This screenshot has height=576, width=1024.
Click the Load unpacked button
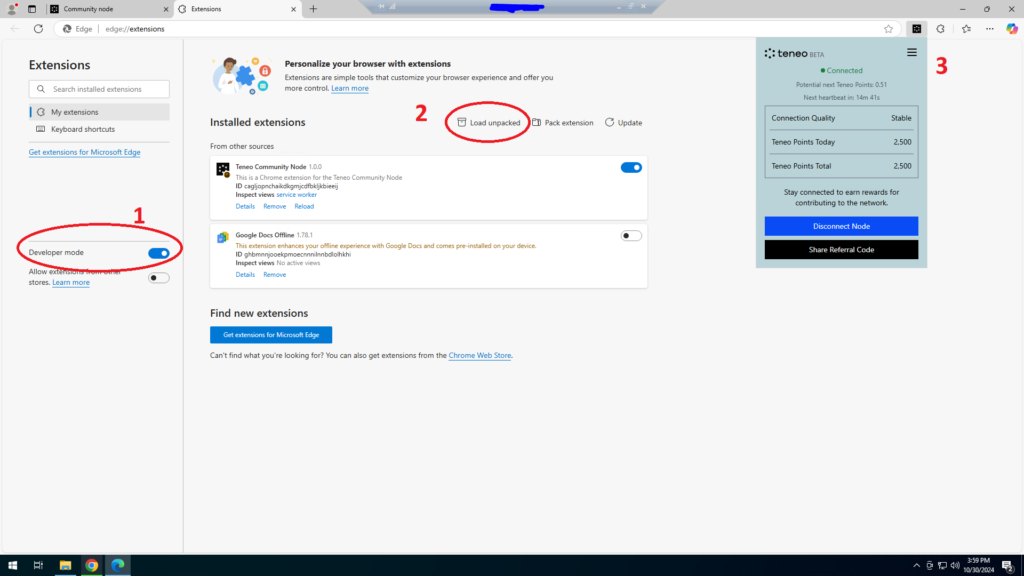[488, 123]
